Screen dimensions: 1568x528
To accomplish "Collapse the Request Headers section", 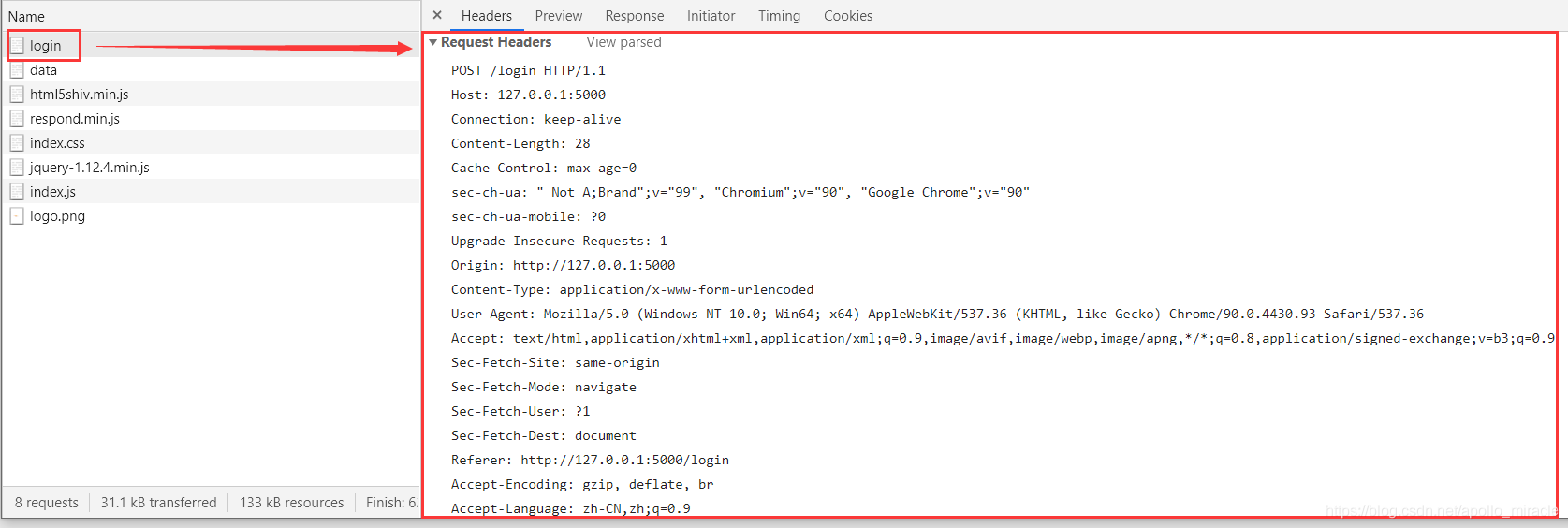I will pyautogui.click(x=433, y=42).
